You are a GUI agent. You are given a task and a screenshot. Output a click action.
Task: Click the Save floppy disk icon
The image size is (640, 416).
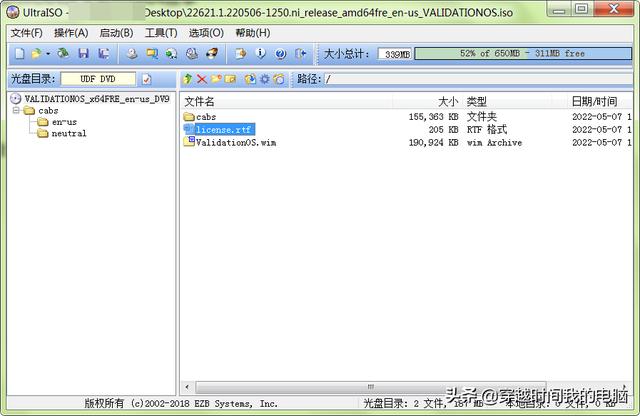[x=84, y=53]
